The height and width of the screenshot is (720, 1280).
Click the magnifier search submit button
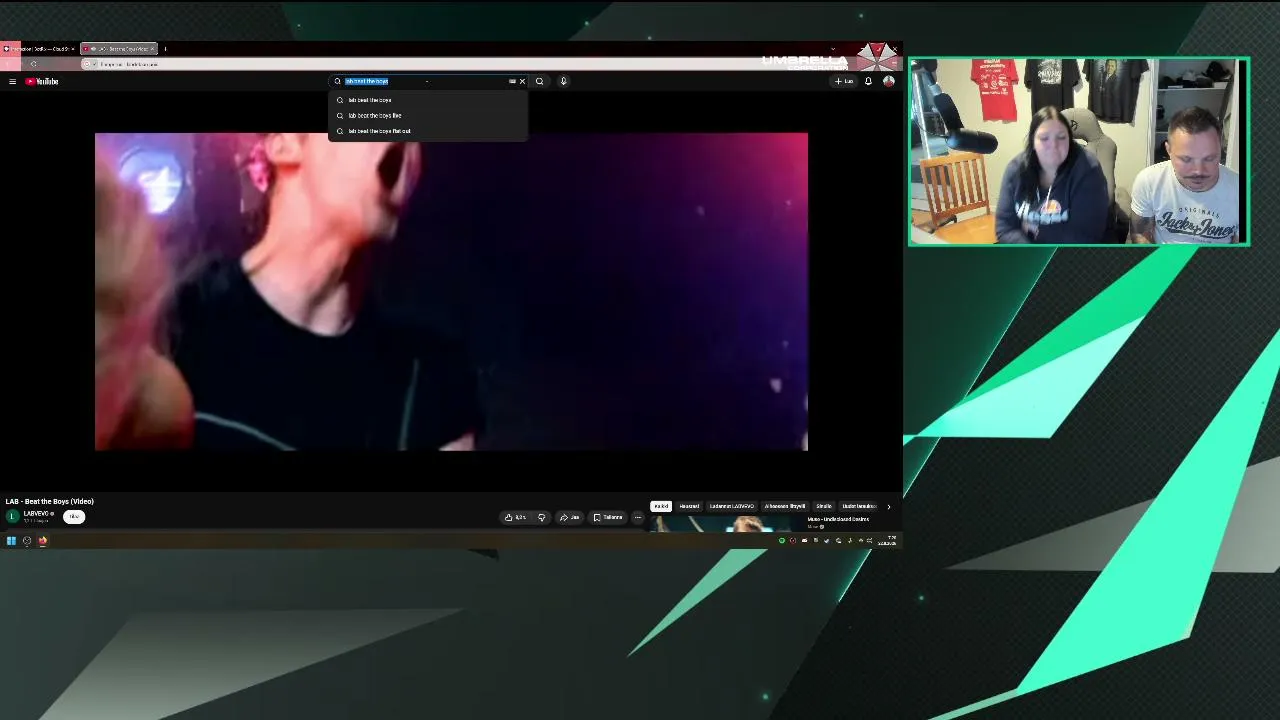pyautogui.click(x=539, y=81)
